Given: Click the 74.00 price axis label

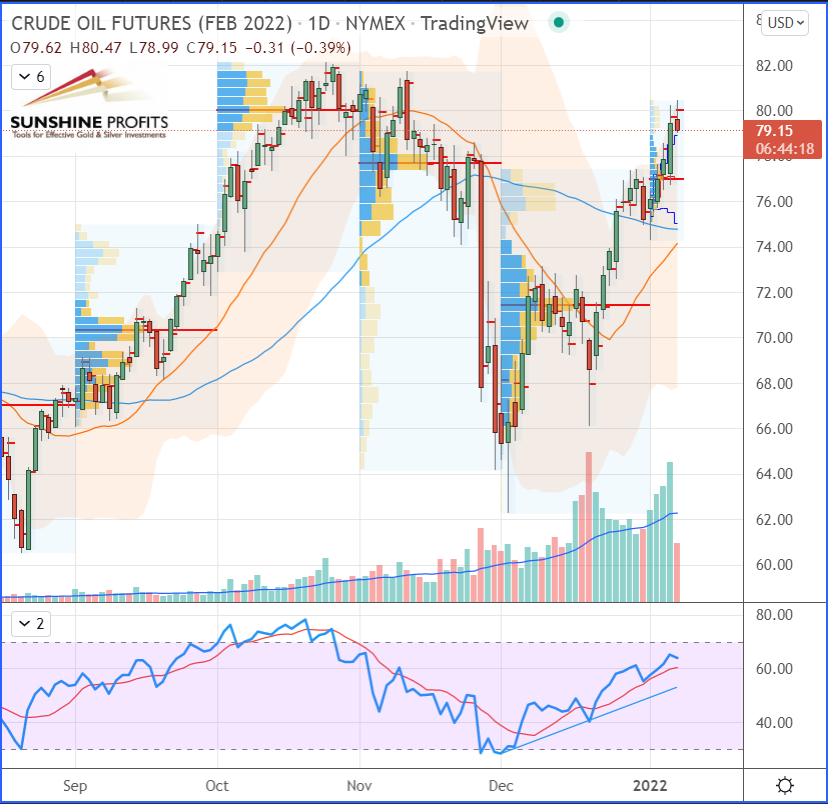Looking at the screenshot, I should point(774,247).
